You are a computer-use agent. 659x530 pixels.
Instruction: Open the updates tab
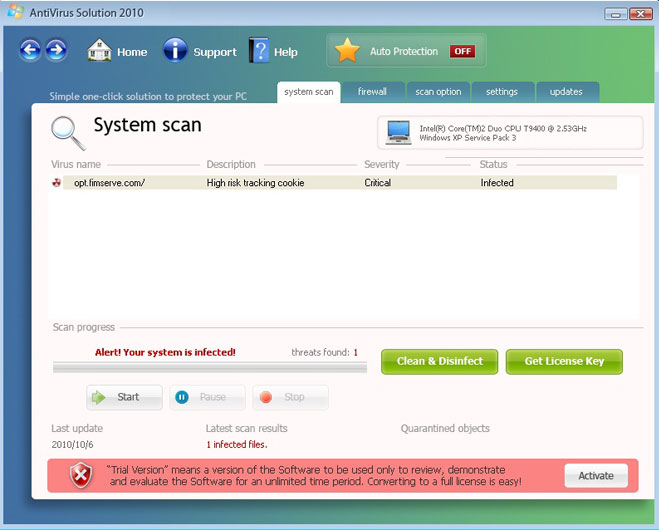(x=567, y=92)
